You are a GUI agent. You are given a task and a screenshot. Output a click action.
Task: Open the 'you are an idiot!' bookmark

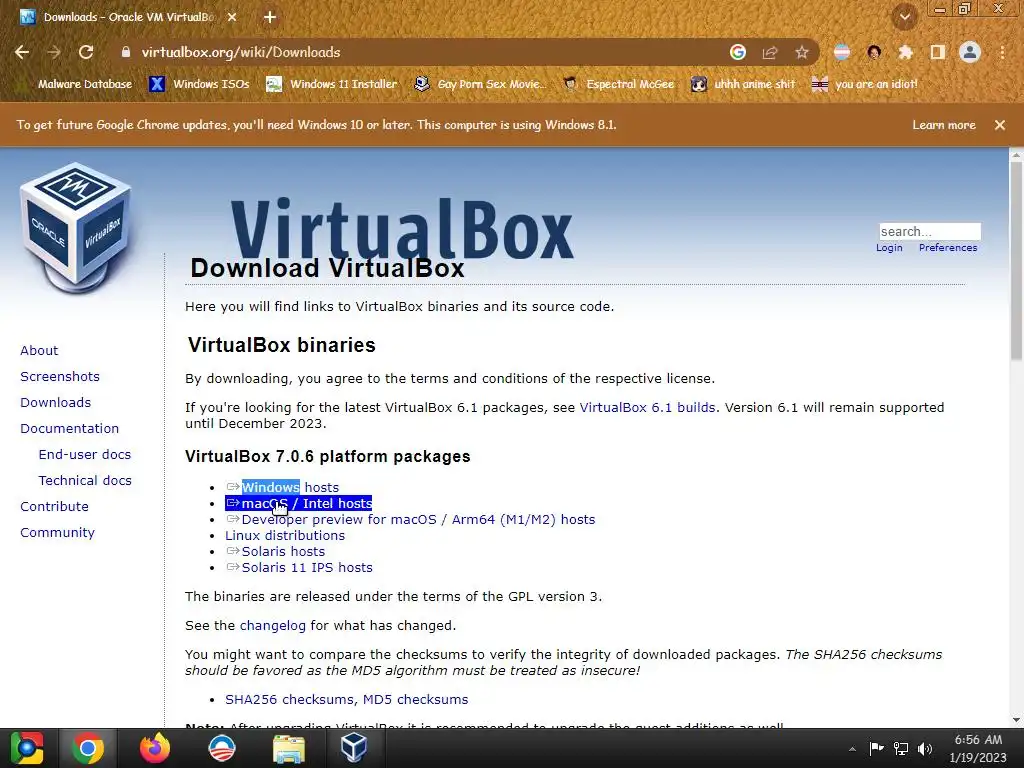coord(865,84)
